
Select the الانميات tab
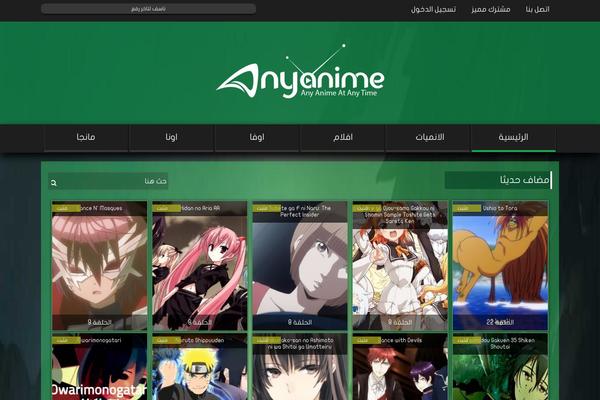tap(428, 137)
